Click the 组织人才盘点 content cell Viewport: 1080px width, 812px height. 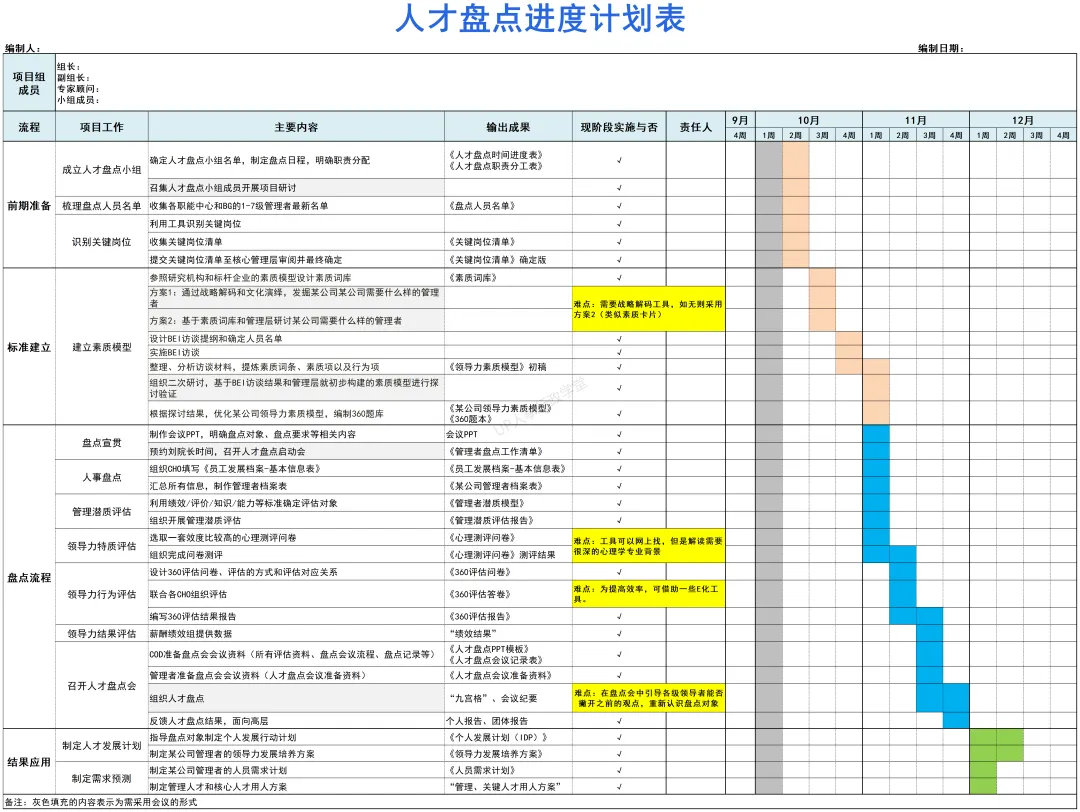[x=296, y=698]
